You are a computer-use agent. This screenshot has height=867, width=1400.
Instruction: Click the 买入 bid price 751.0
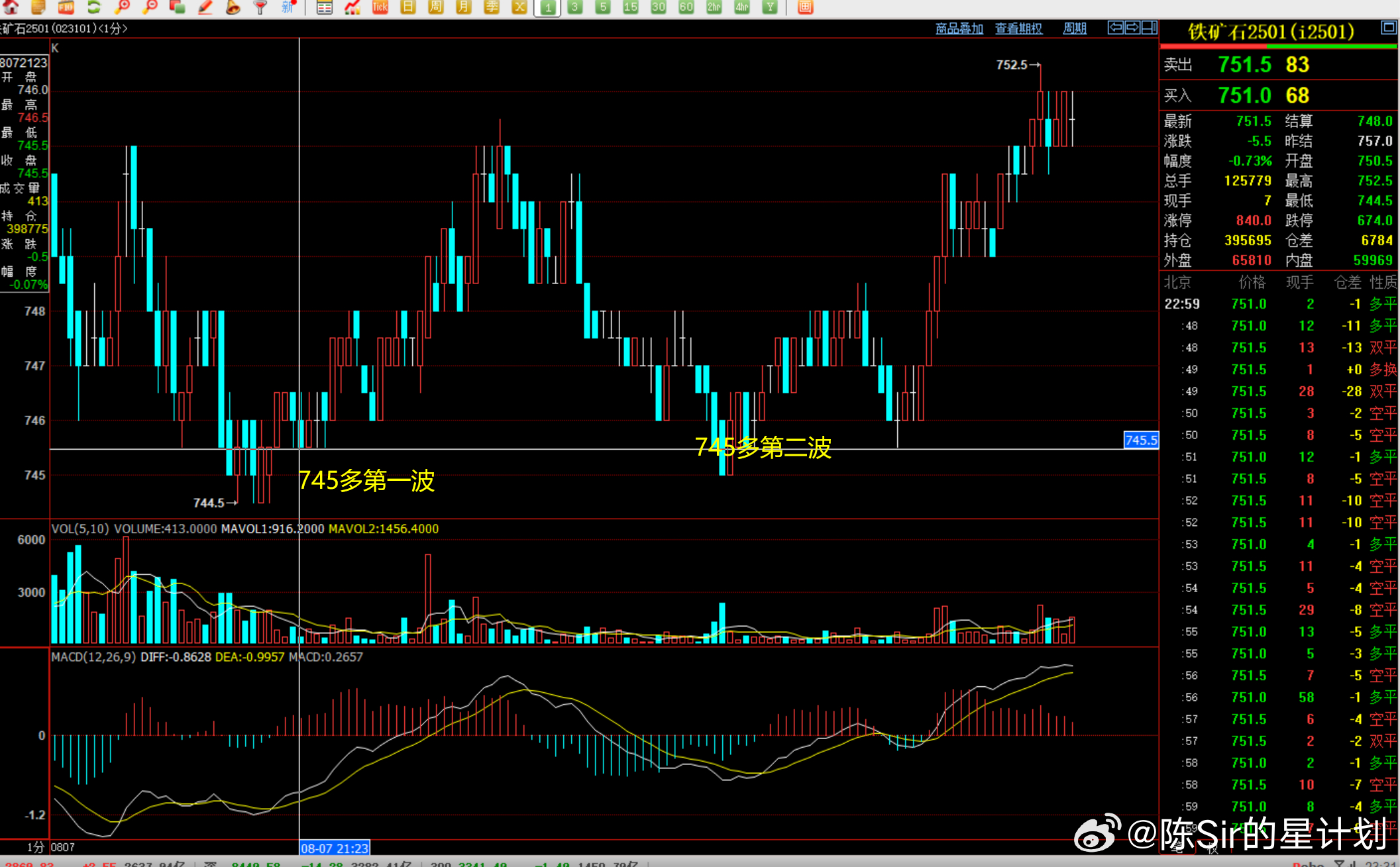[x=1244, y=95]
